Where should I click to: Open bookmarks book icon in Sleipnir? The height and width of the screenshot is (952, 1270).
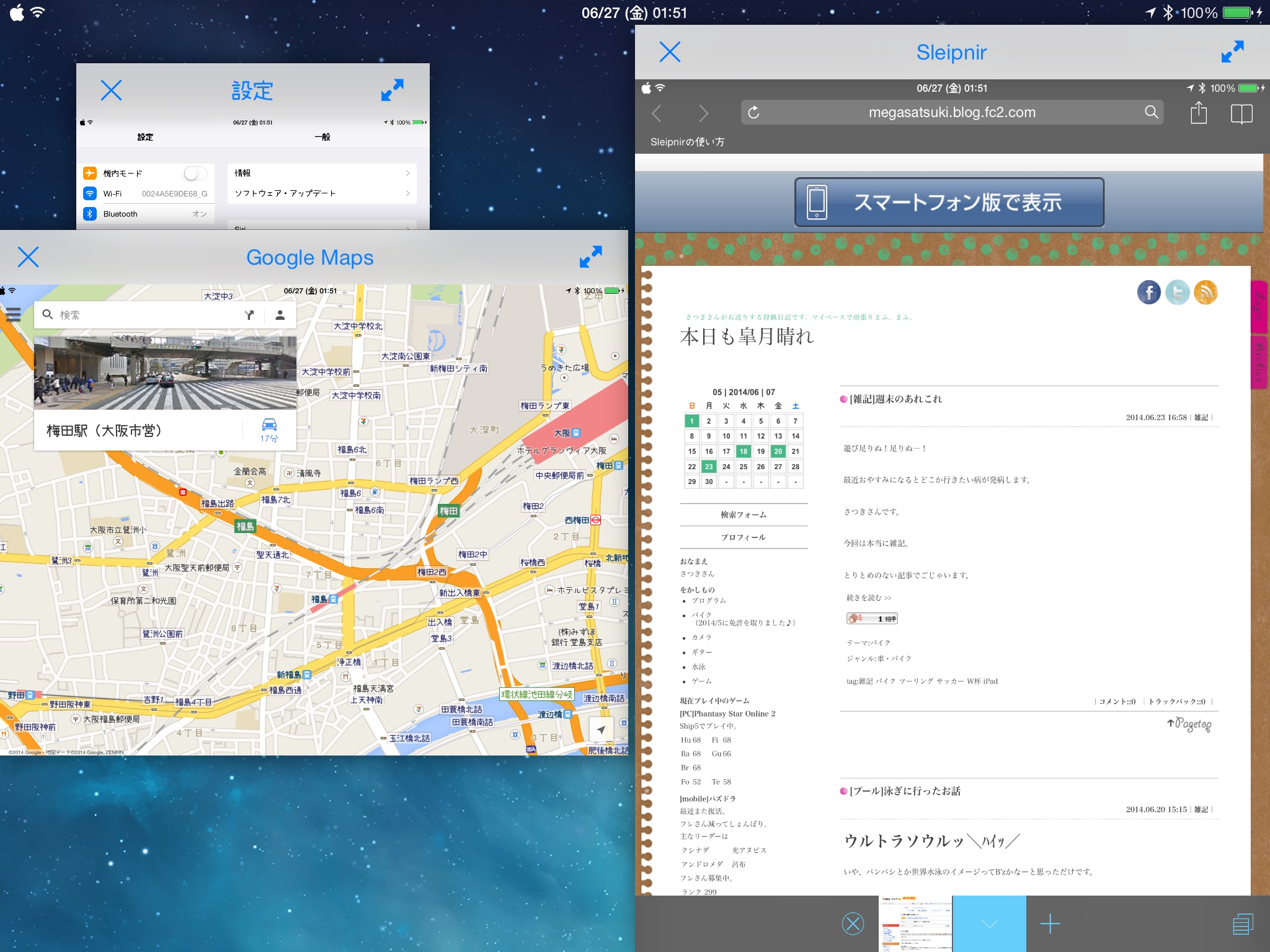click(x=1241, y=113)
